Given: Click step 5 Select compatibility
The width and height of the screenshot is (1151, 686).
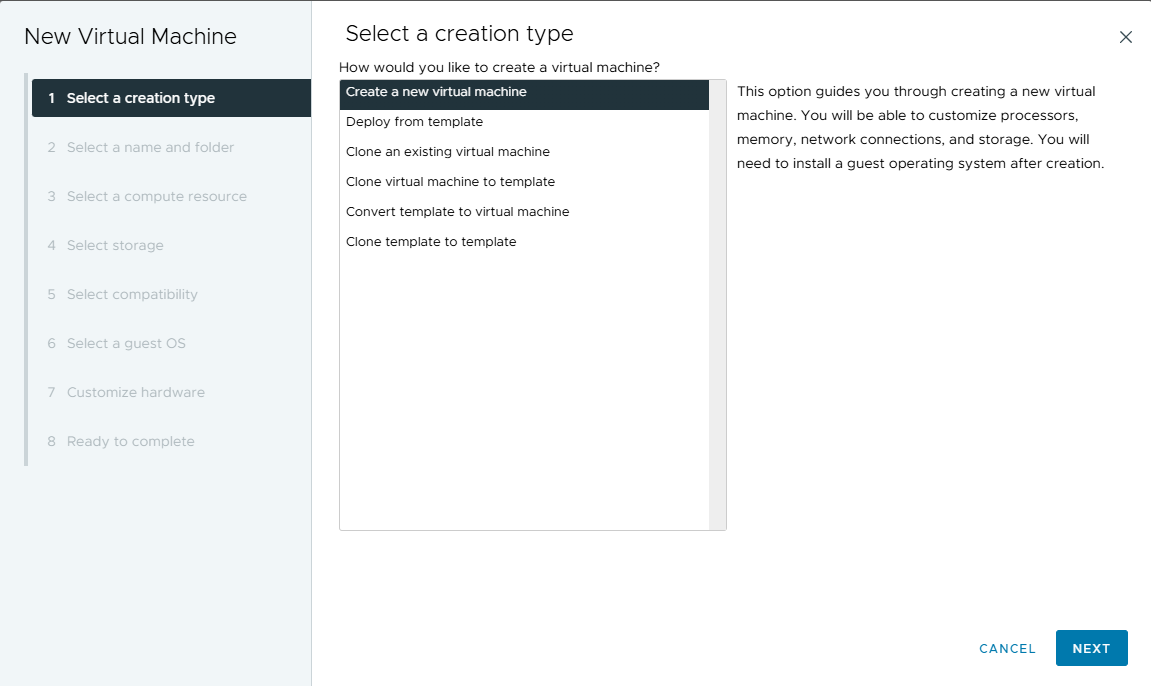Looking at the screenshot, I should coord(132,294).
